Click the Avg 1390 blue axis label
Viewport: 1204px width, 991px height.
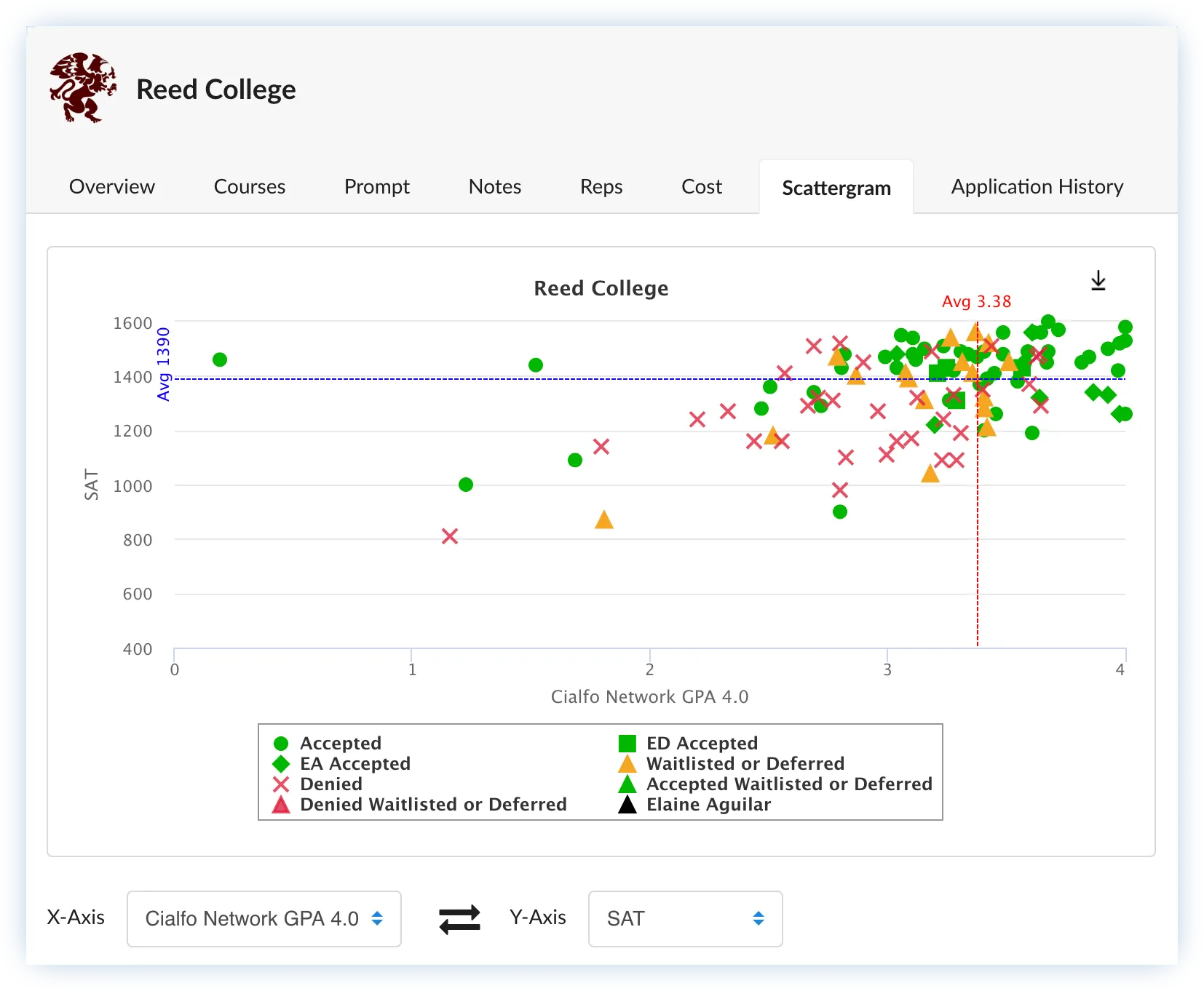162,362
